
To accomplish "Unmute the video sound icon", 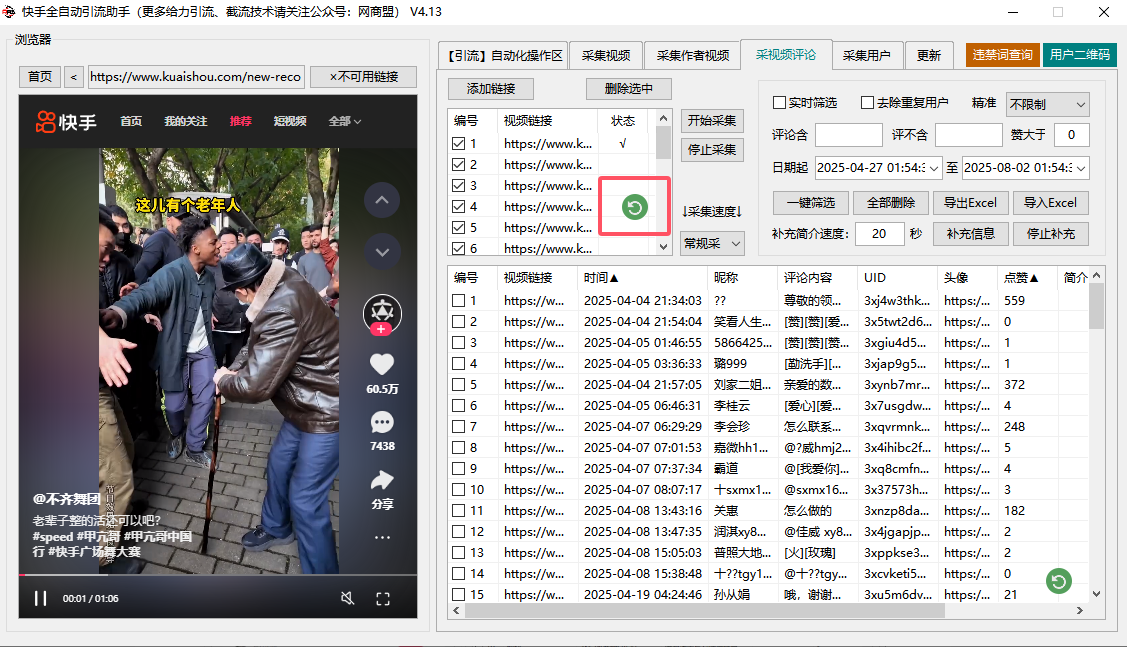I will (347, 598).
